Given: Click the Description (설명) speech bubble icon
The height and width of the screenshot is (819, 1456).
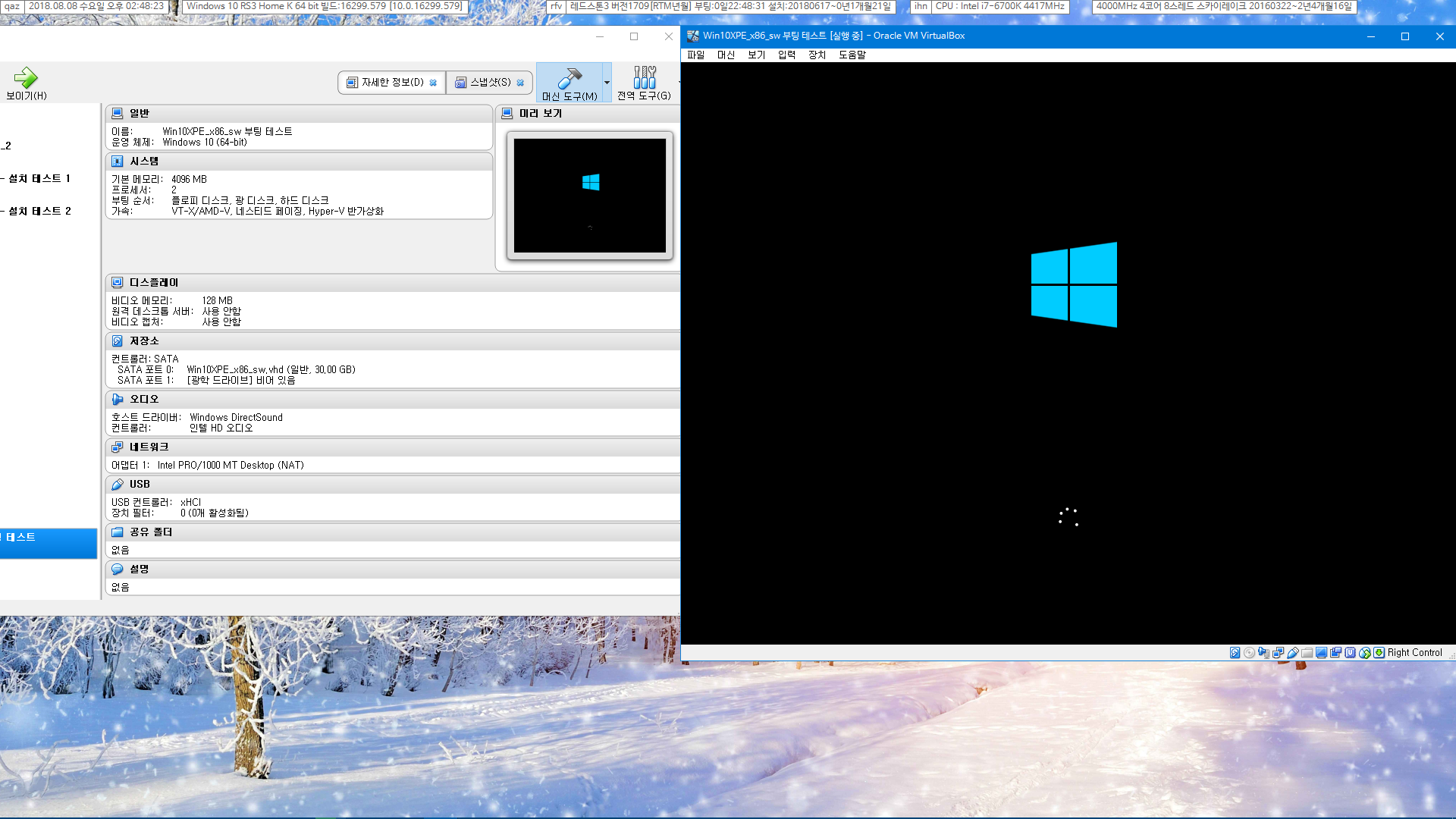Looking at the screenshot, I should click(118, 569).
